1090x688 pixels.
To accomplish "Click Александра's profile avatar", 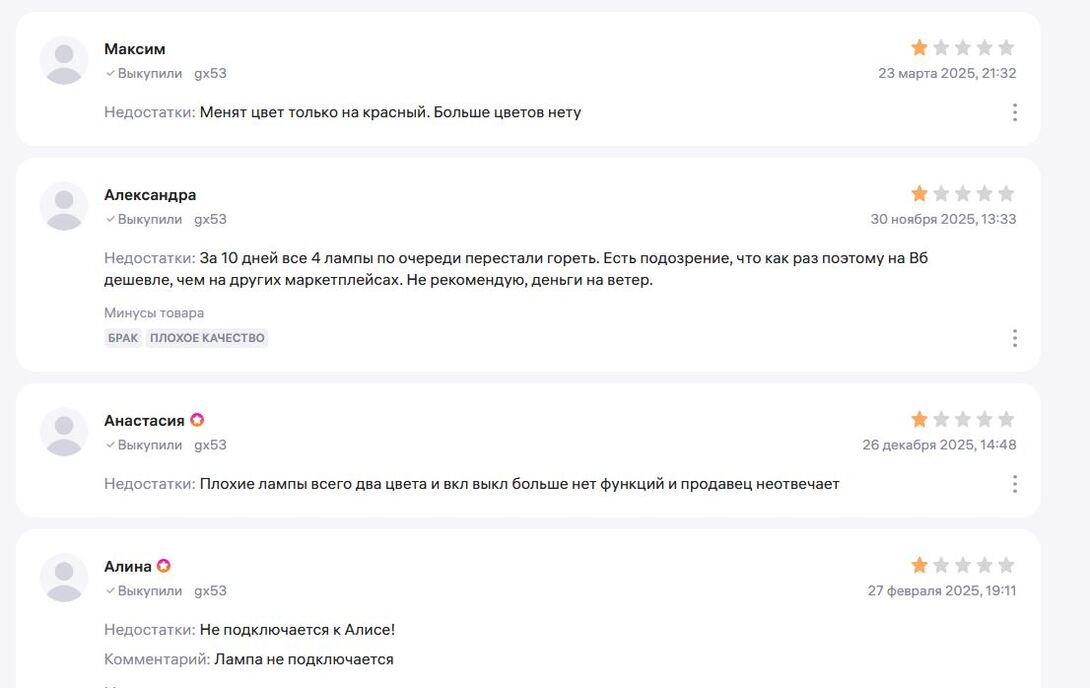I will click(x=64, y=206).
